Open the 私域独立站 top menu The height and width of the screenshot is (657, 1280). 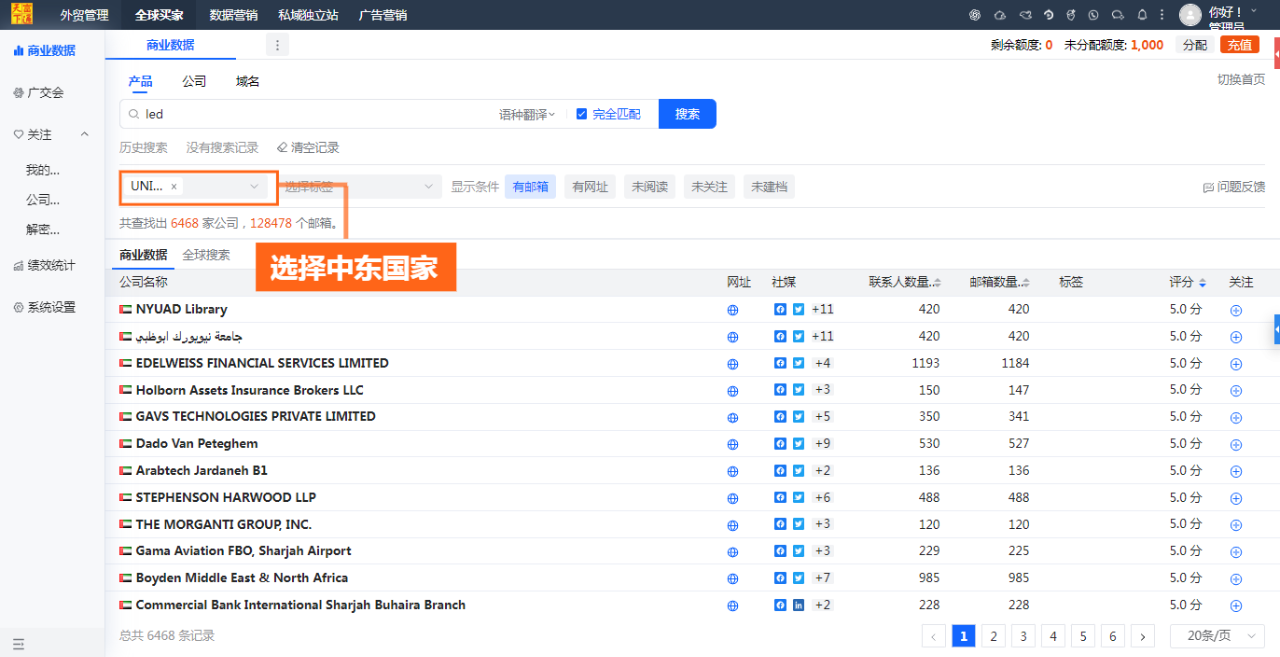(x=308, y=15)
